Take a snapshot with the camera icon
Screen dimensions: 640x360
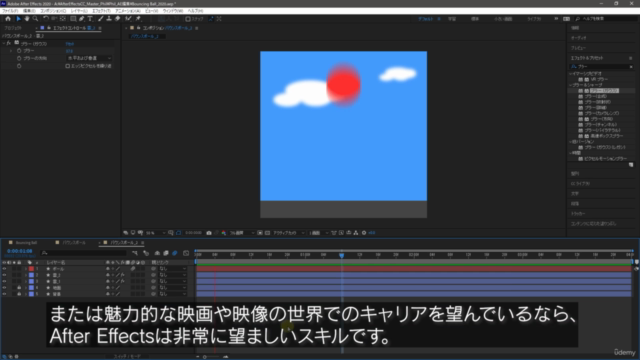coord(209,233)
